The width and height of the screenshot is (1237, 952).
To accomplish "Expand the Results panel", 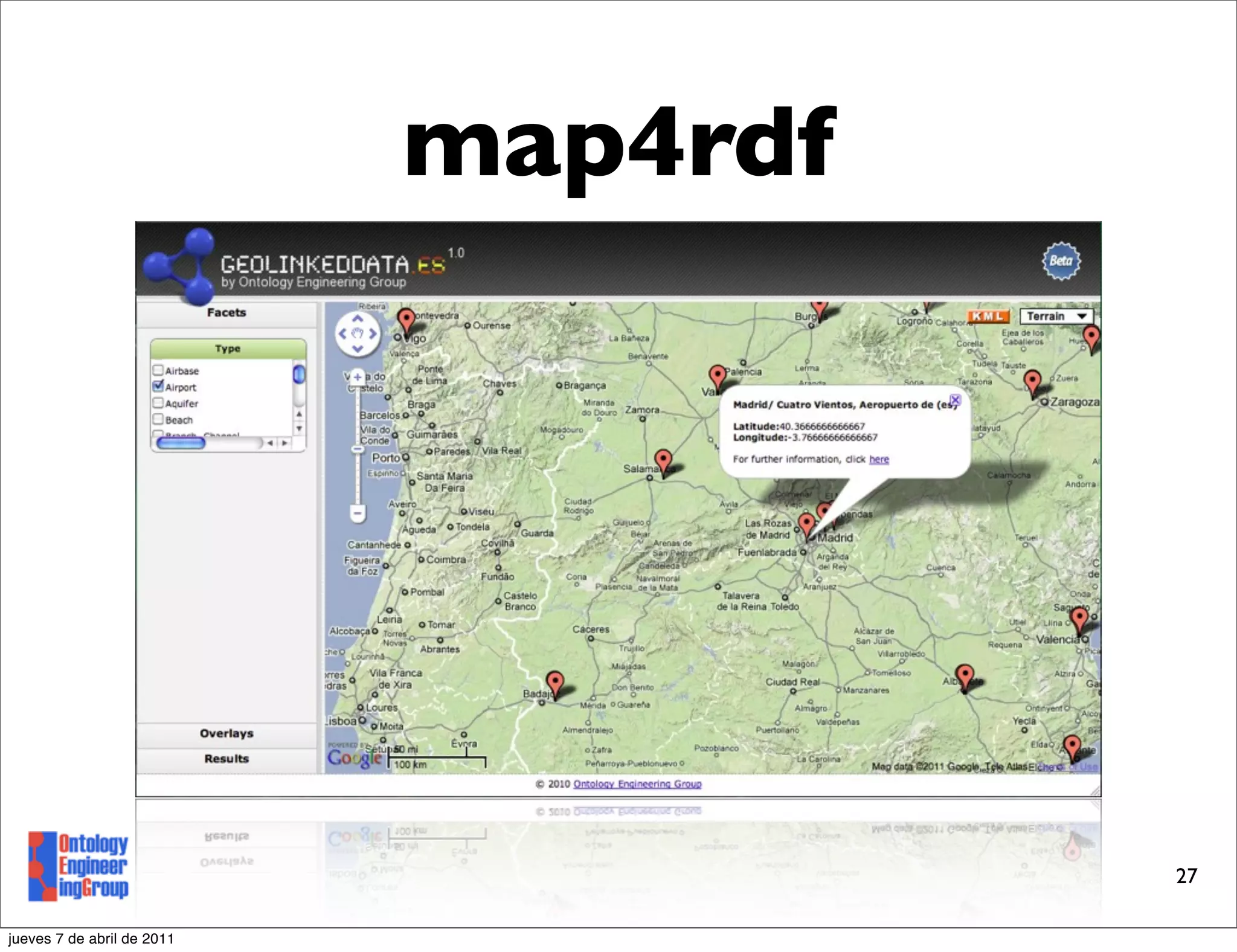I will click(x=227, y=759).
